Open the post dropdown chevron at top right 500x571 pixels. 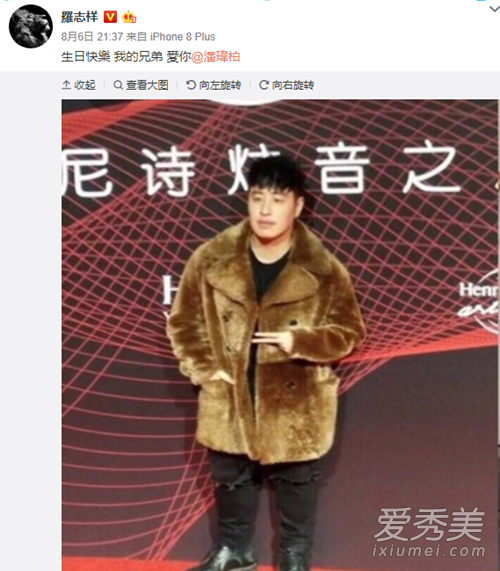(494, 9)
